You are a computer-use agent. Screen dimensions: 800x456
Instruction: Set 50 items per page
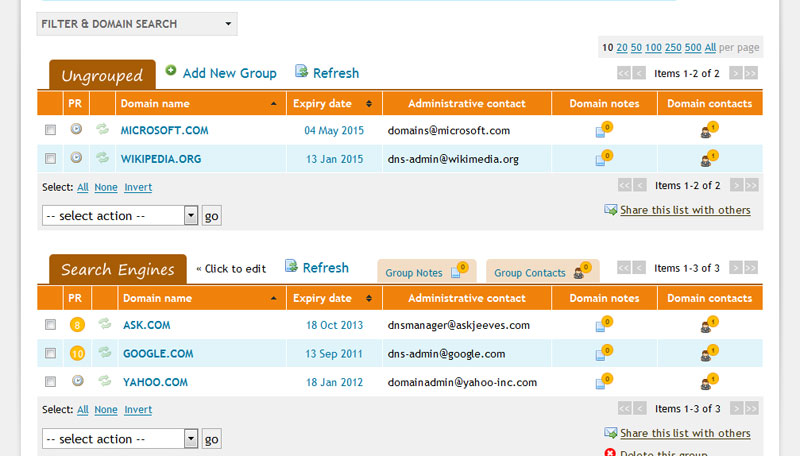(x=637, y=47)
